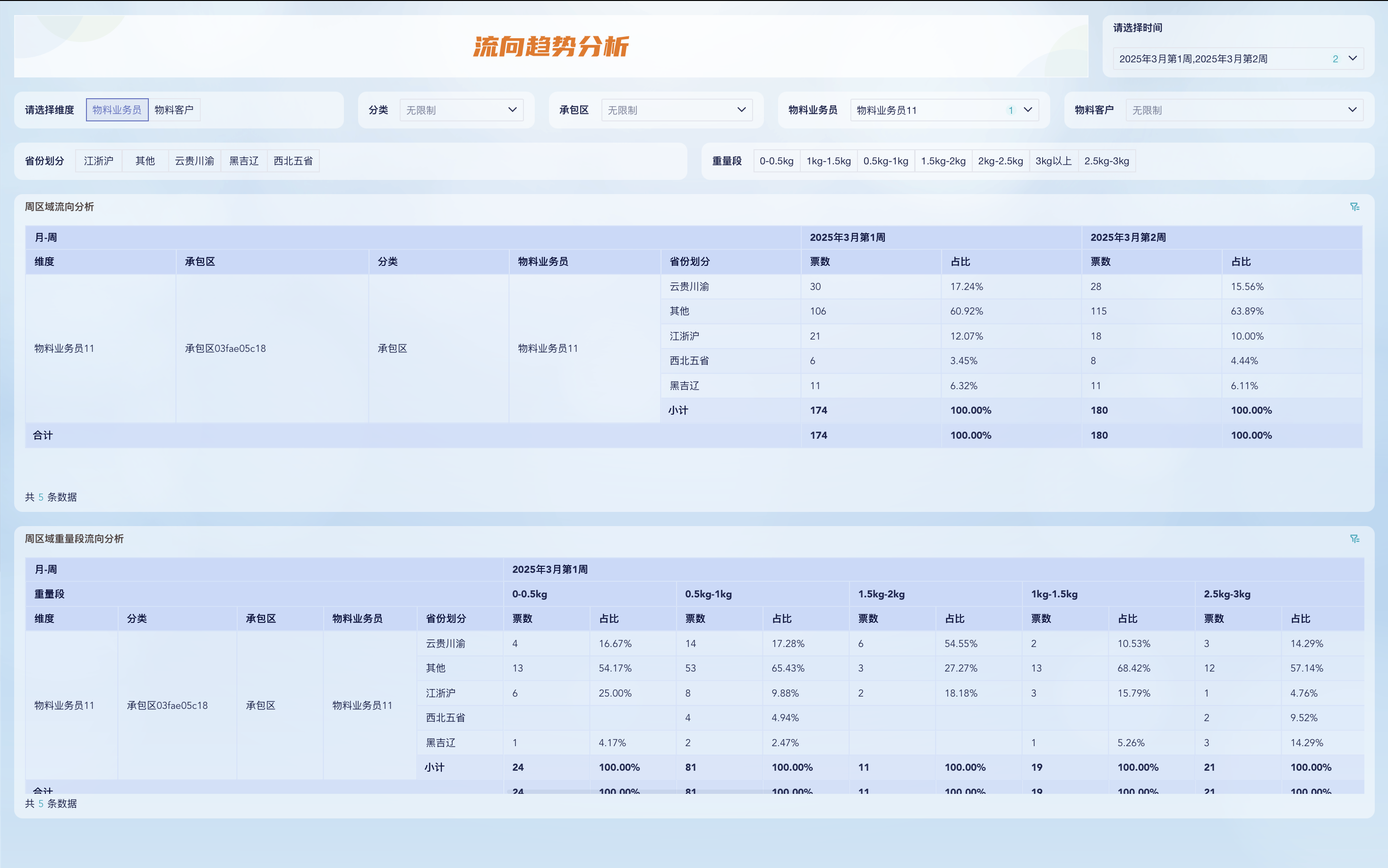Open filter icon on 周区域流向分析 panel
Image resolution: width=1388 pixels, height=868 pixels.
pyautogui.click(x=1354, y=207)
